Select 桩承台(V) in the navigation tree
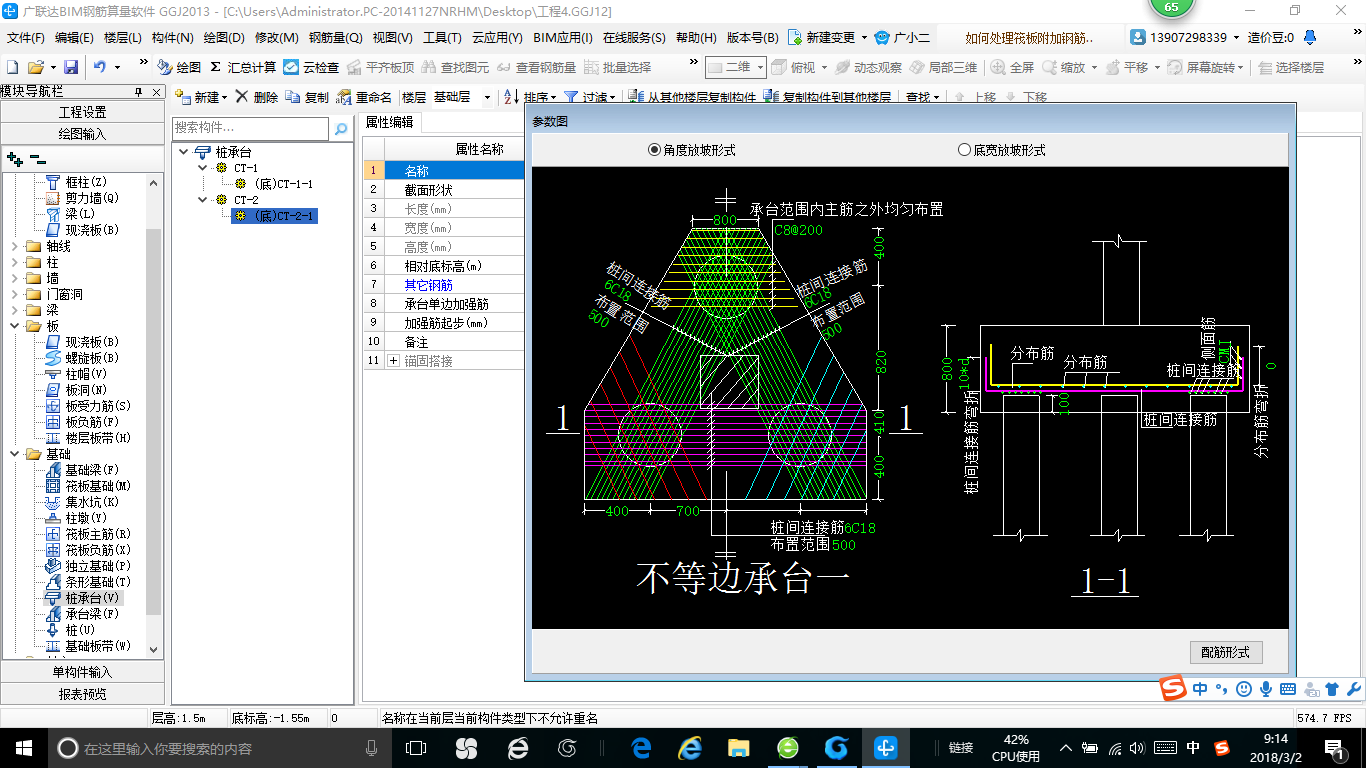This screenshot has height=768, width=1366. pos(83,597)
